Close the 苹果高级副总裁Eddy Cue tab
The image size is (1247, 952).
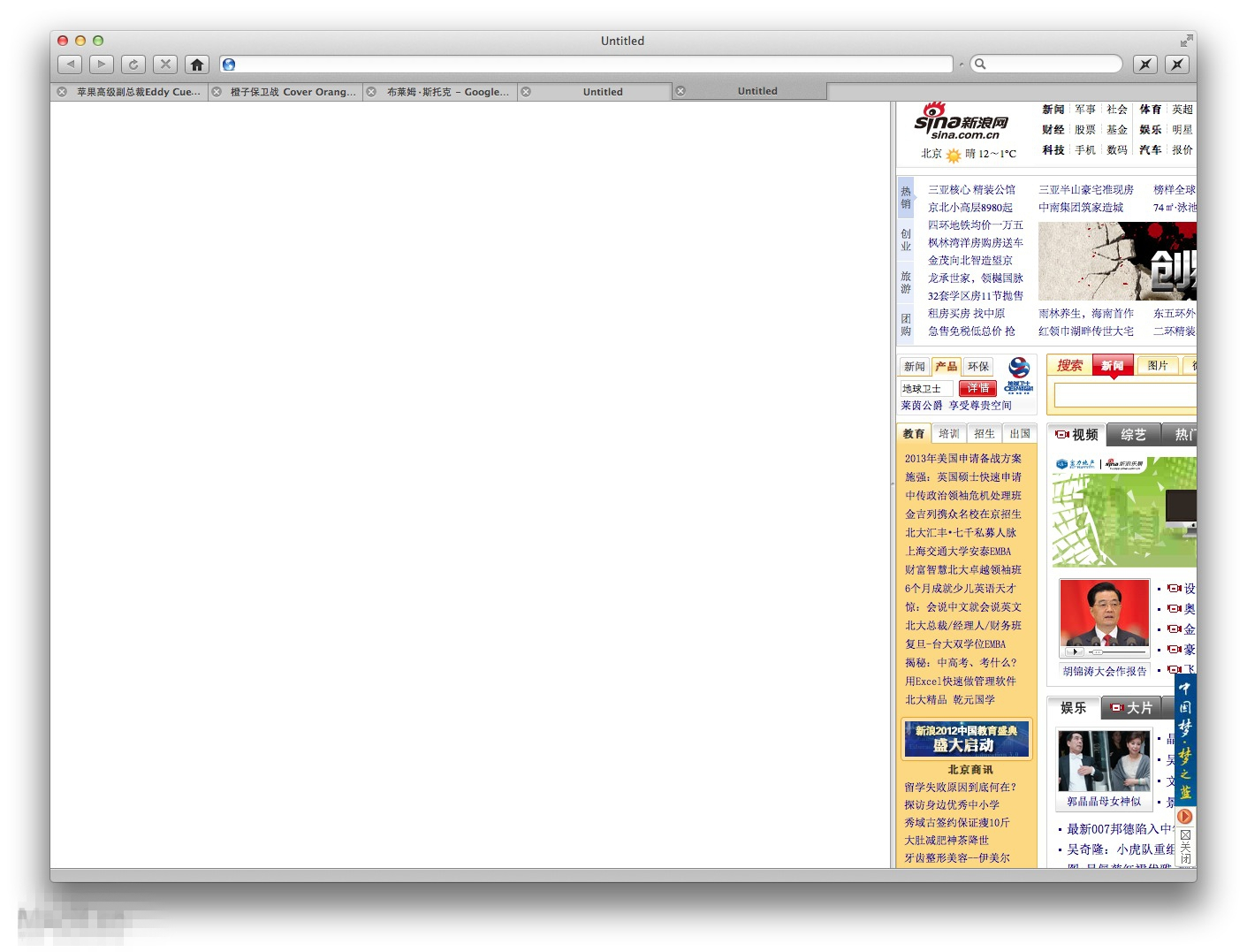[62, 91]
